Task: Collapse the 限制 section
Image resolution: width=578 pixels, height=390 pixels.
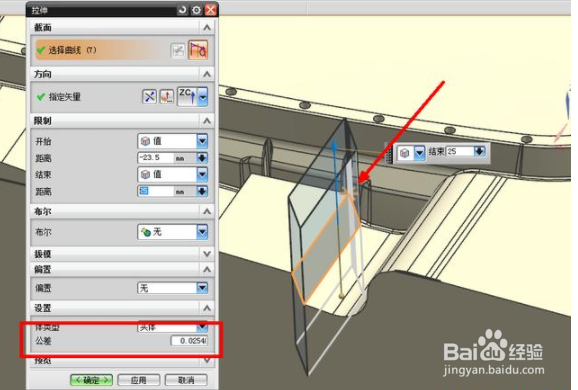Action: (207, 121)
